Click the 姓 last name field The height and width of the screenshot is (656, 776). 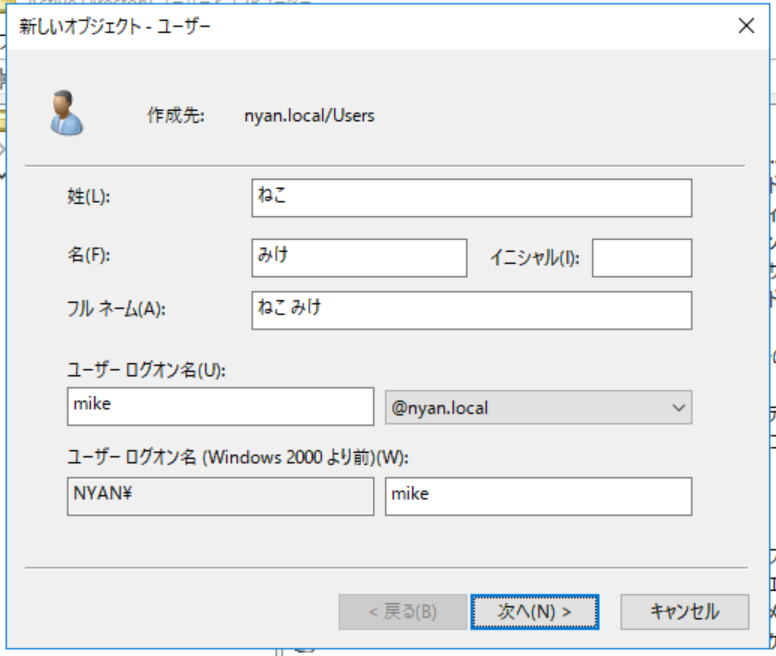pyautogui.click(x=471, y=198)
